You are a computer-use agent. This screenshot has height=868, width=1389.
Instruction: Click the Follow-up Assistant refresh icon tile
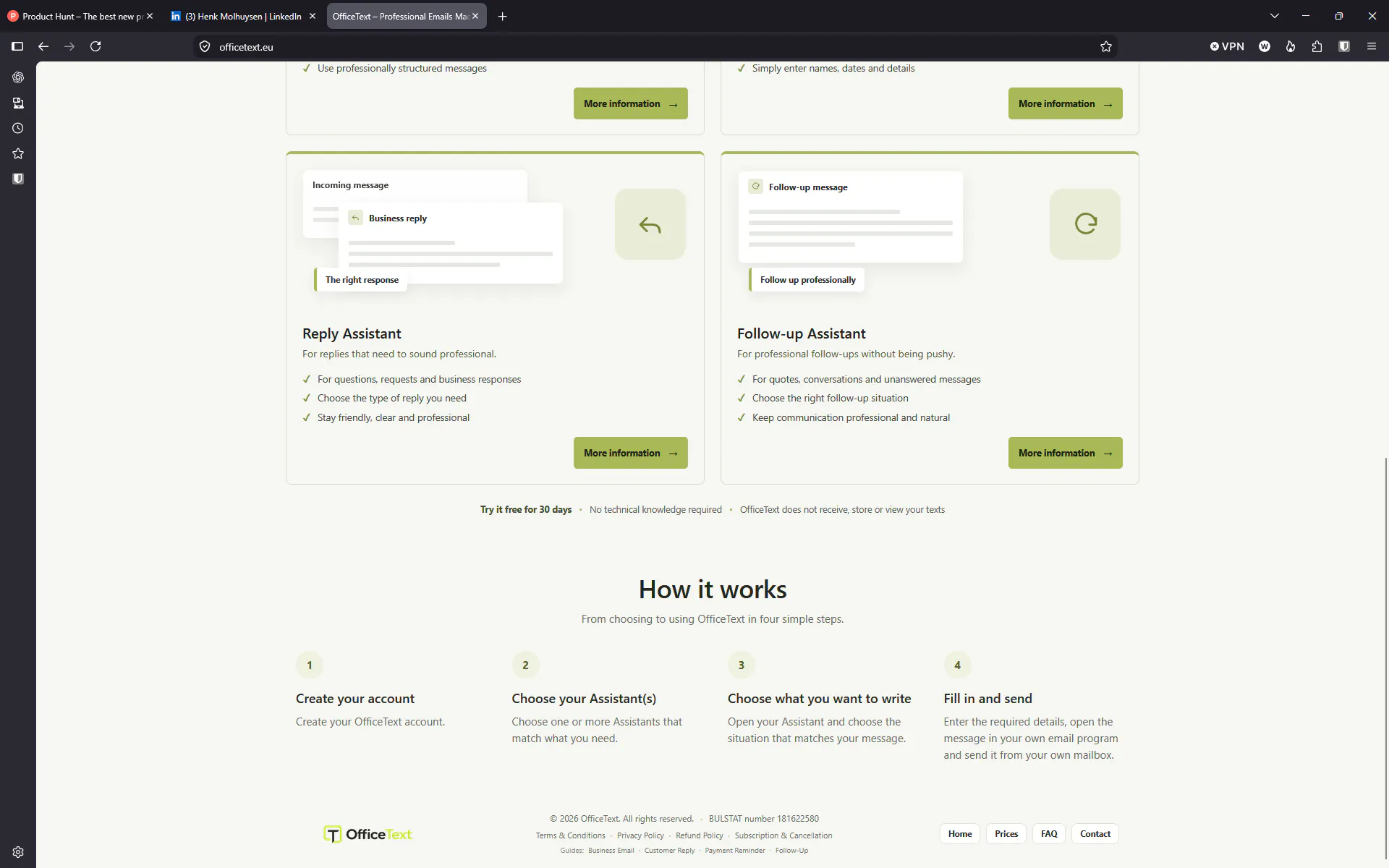point(1085,224)
